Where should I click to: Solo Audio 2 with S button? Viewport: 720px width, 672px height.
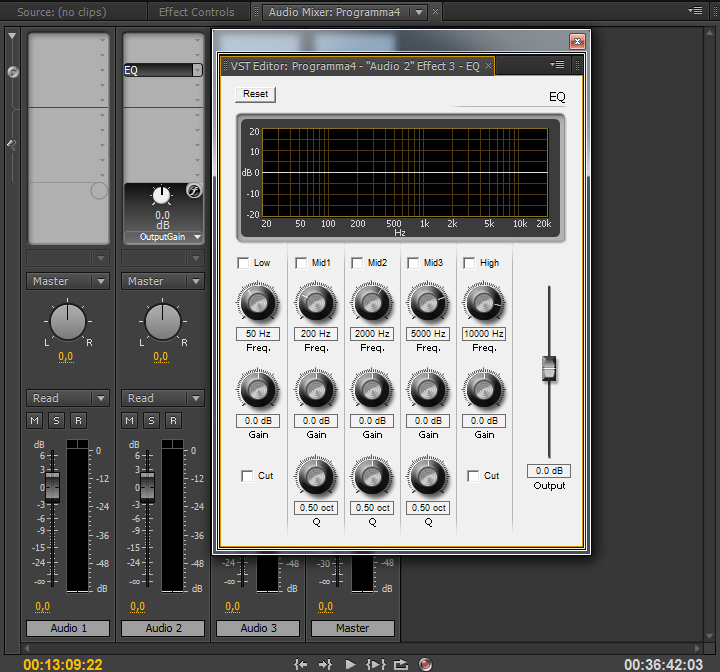[x=152, y=420]
